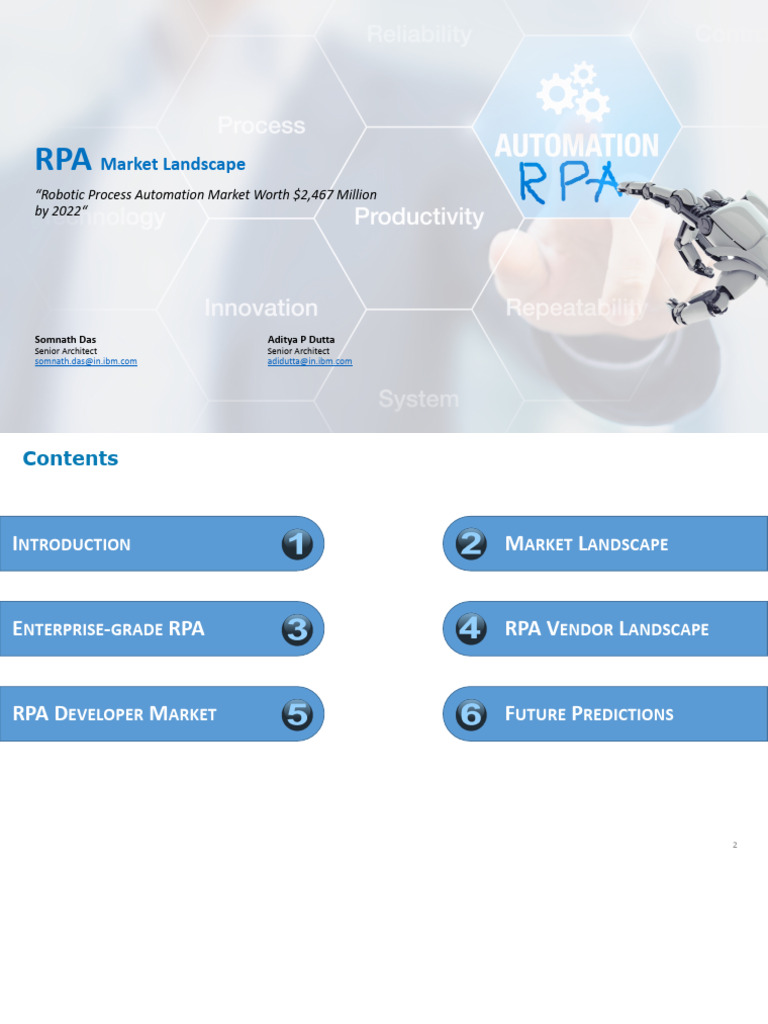Image resolution: width=768 pixels, height=1024 pixels.
Task: Click the number 4 badge beside RPA Vendor Landscape
Action: (x=471, y=629)
